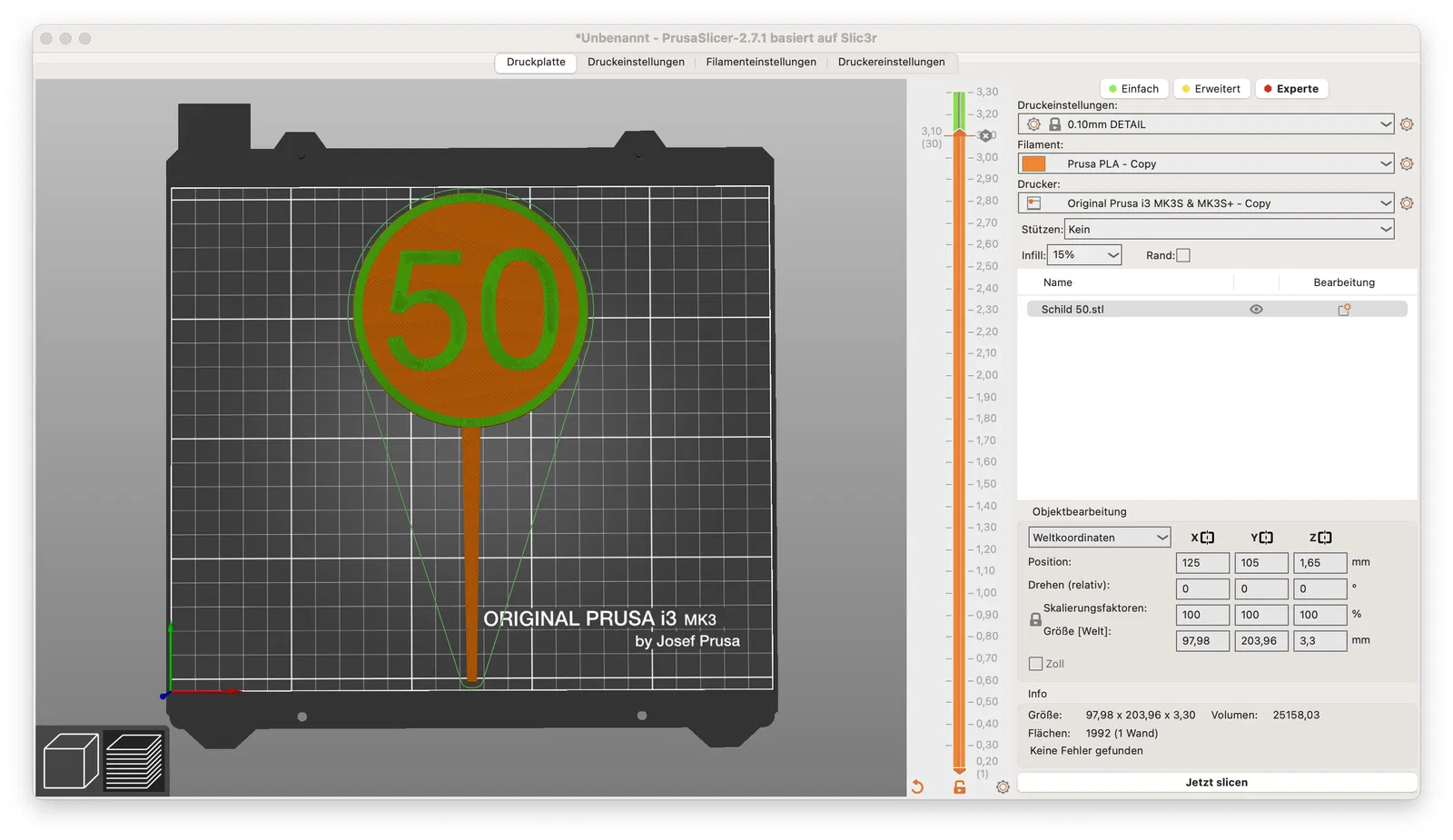Image resolution: width=1453 pixels, height=840 pixels.
Task: Open gear icon next to Druckeinstellungen preset
Action: (1407, 124)
